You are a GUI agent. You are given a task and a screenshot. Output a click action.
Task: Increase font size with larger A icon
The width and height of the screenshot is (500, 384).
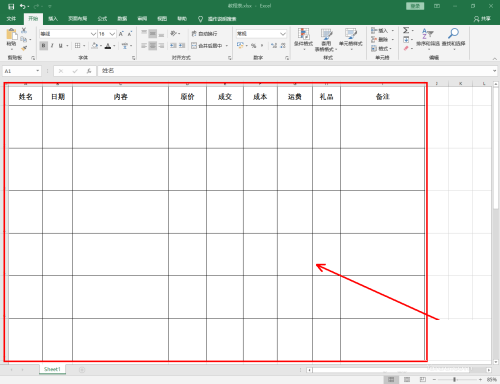(x=121, y=34)
